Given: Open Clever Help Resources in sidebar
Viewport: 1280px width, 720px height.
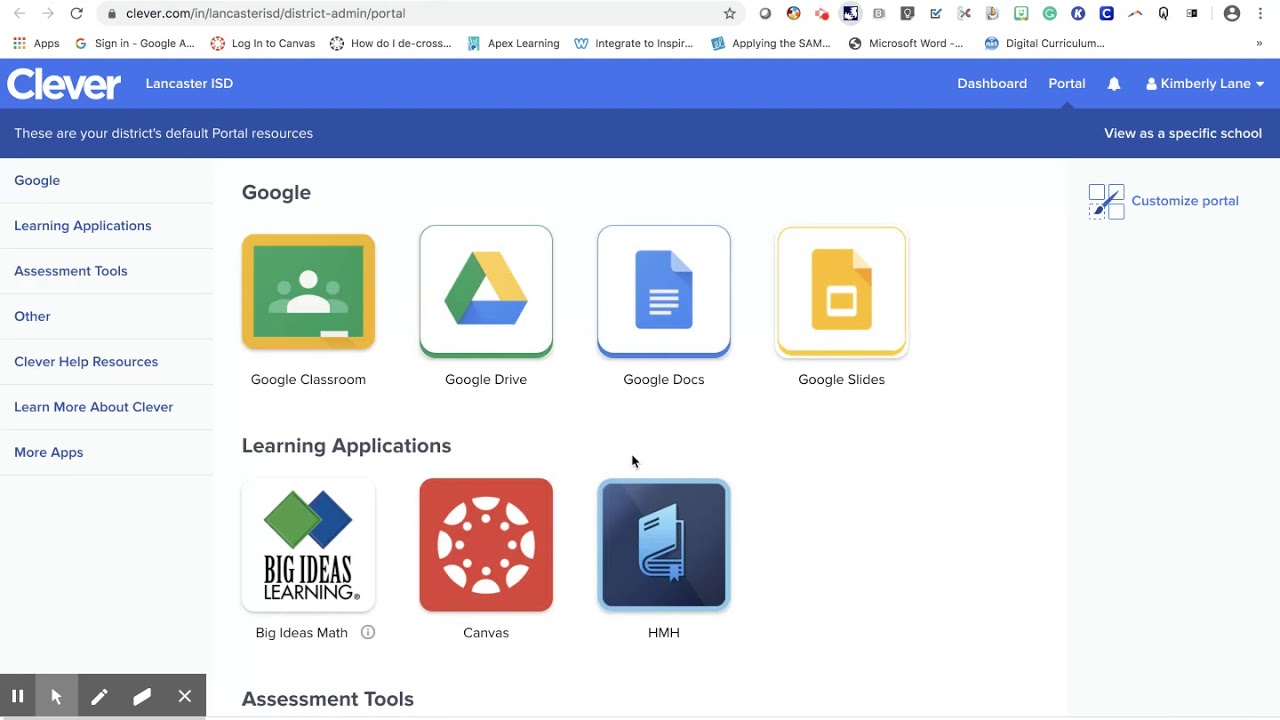Looking at the screenshot, I should pyautogui.click(x=86, y=362).
